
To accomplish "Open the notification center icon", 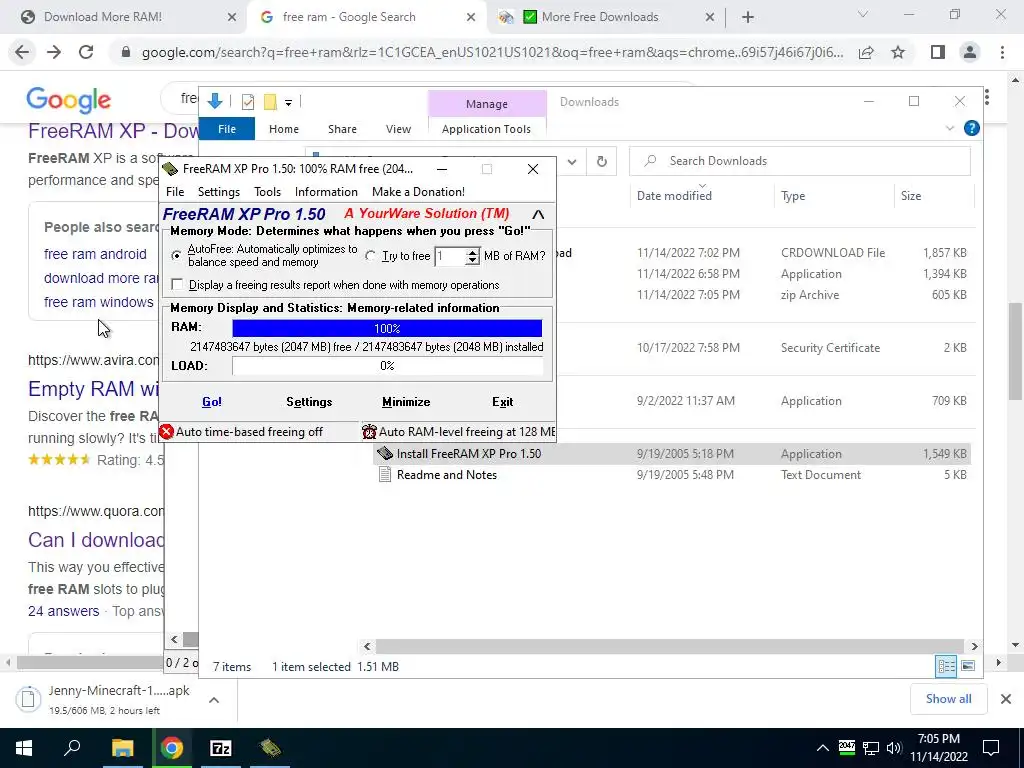I will 991,748.
